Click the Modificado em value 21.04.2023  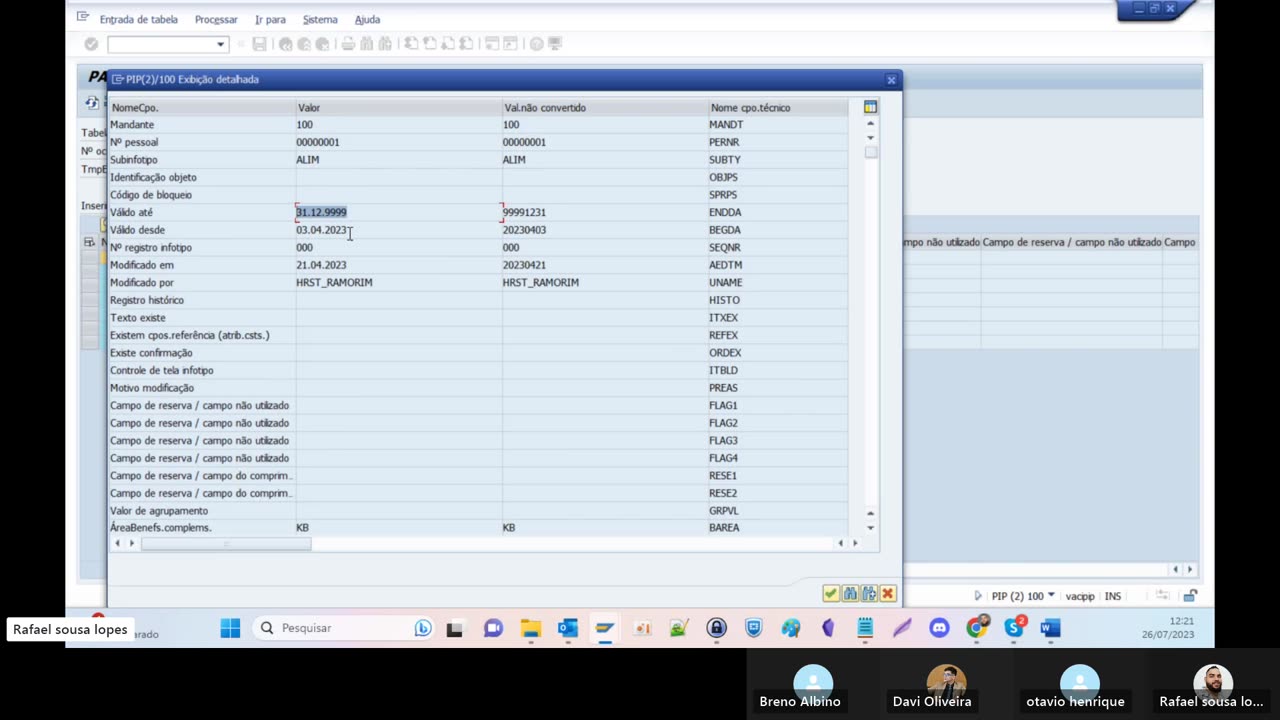321,265
